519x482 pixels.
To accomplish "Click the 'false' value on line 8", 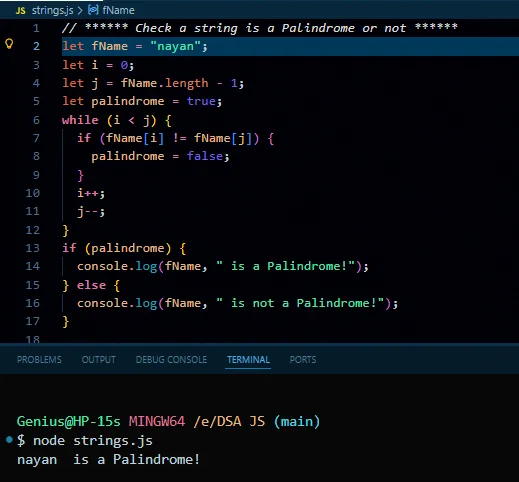I will pyautogui.click(x=205, y=156).
